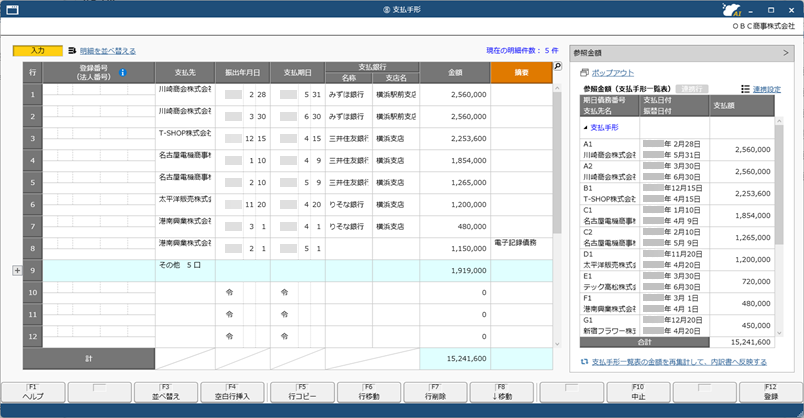Screen dimensions: 804x418
Task: Select row number 12 header
Action: coord(33,336)
